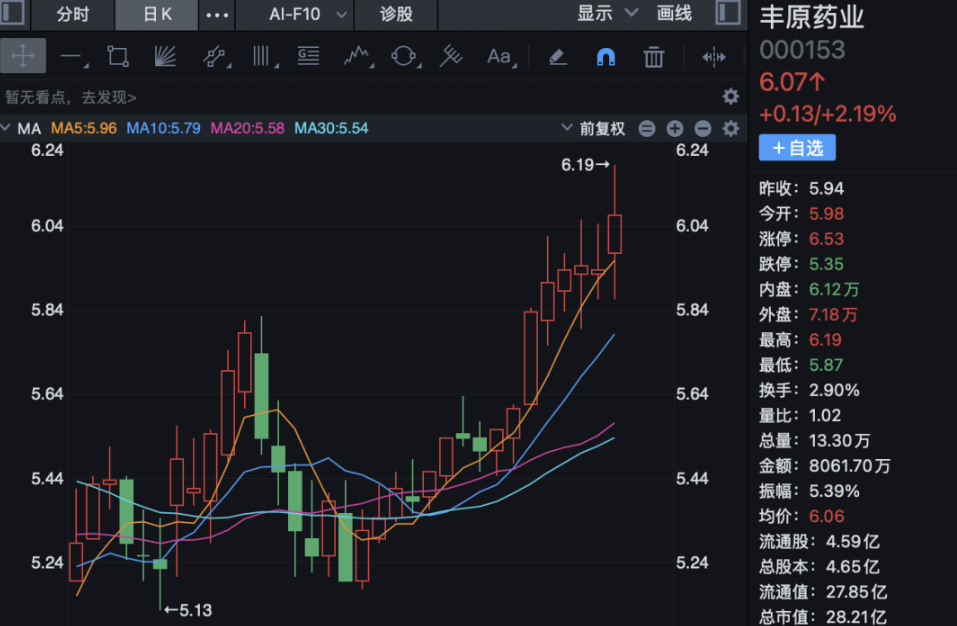The width and height of the screenshot is (957, 626).
Task: Select the Aa text annotation tool
Action: 501,57
